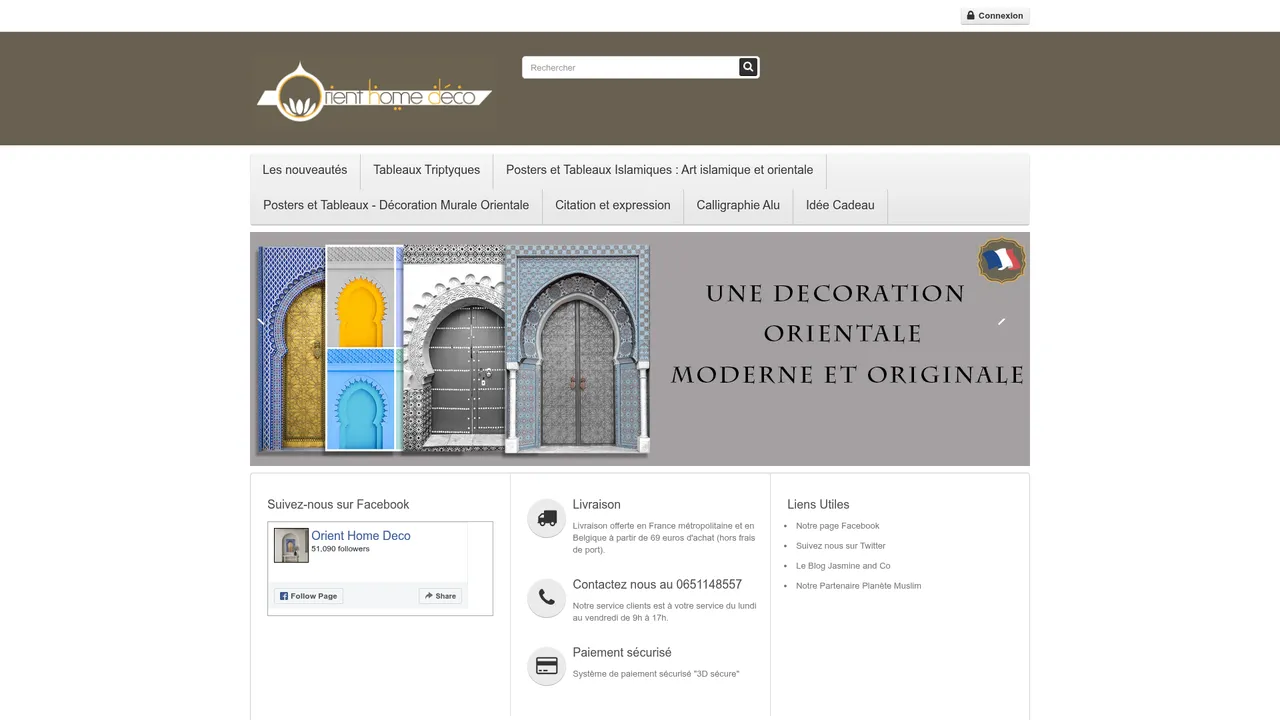Open Décoration Murale Orientale menu

pyautogui.click(x=396, y=205)
